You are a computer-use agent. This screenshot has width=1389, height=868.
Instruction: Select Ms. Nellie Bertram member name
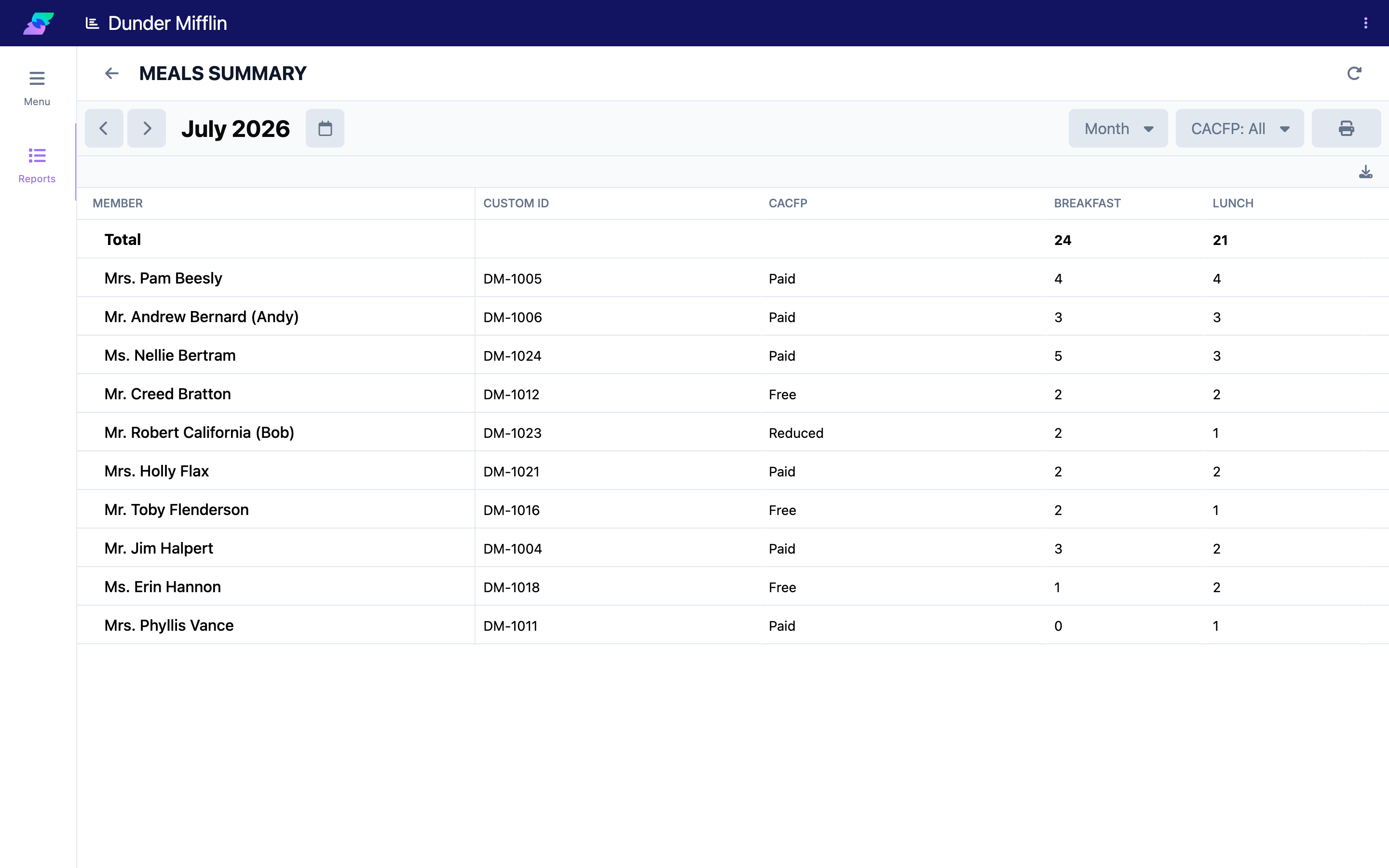170,355
